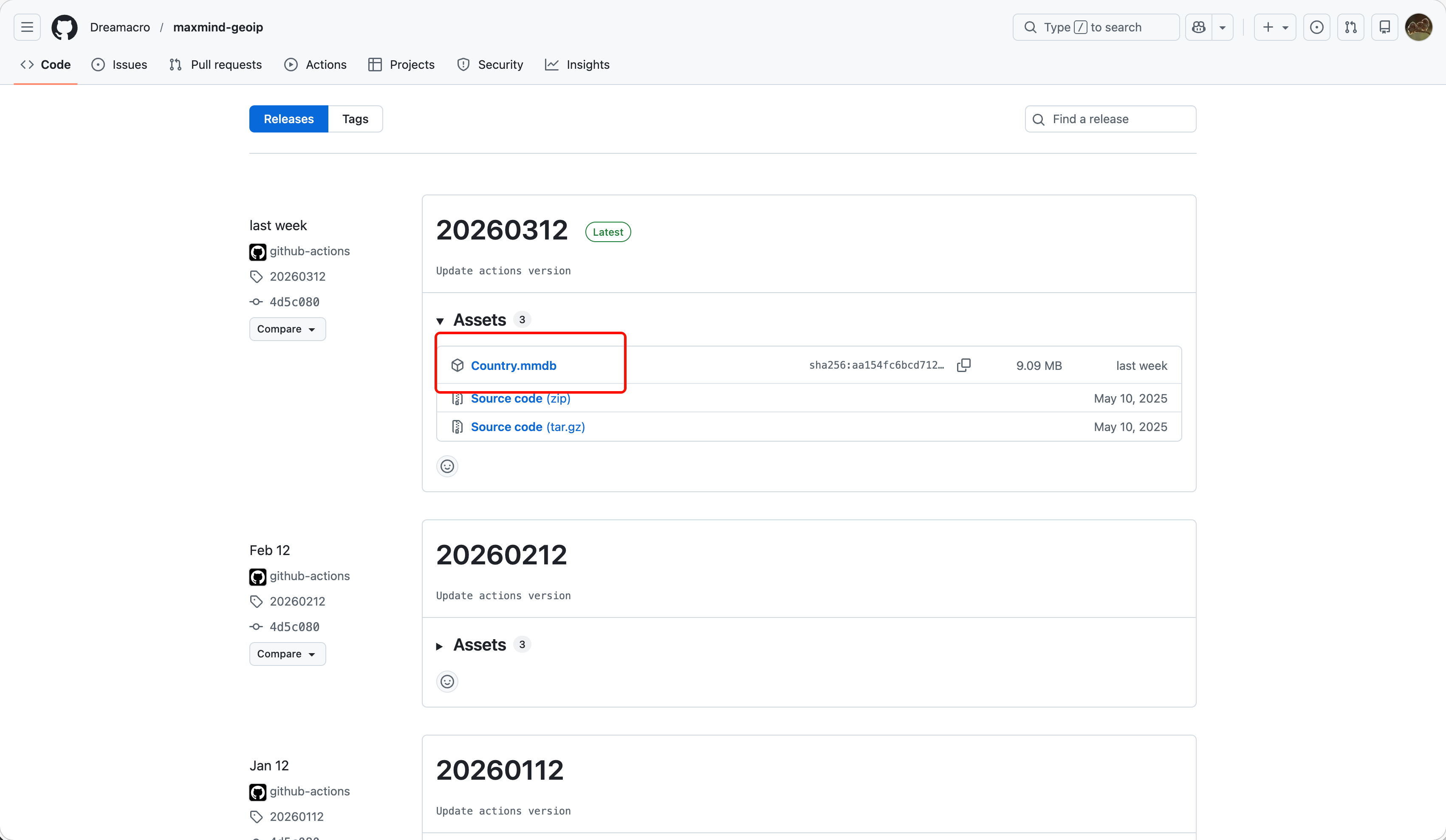Screen dimensions: 1446x840
Task: Click the last week date beside Country.mmdb
Action: (x=1141, y=366)
